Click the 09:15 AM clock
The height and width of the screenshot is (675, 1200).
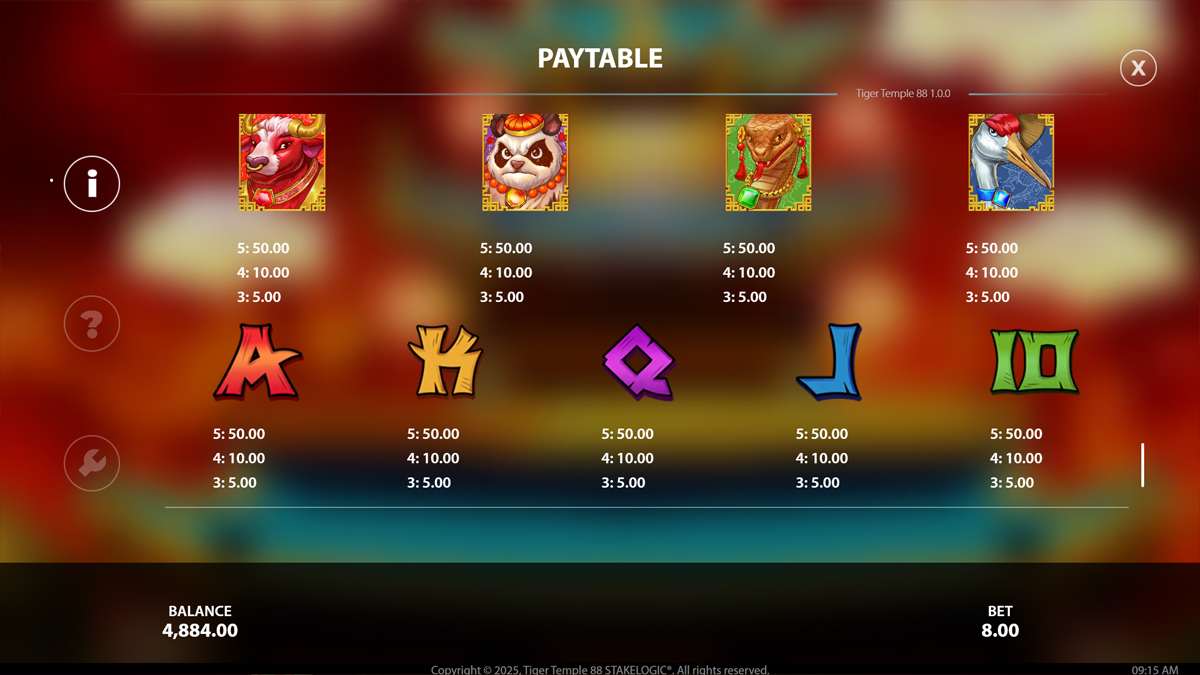tap(1155, 669)
